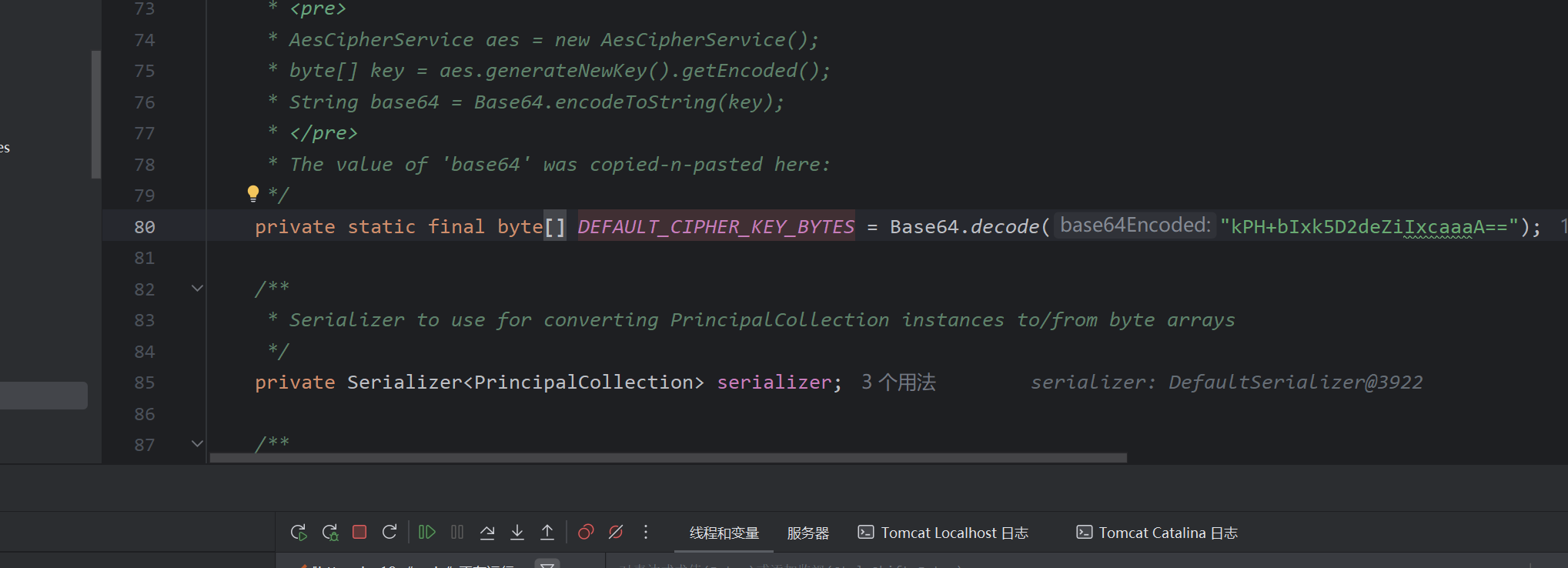1568x568 pixels.
Task: Click the project panel vertical scrollbar
Action: [x=96, y=114]
